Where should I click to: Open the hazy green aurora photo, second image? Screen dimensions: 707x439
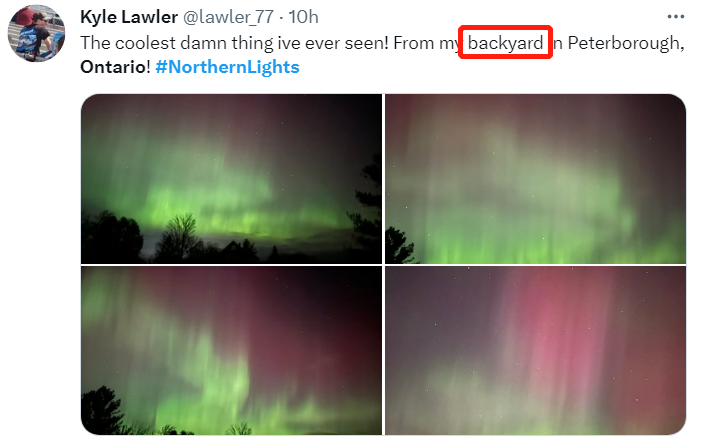[535, 178]
